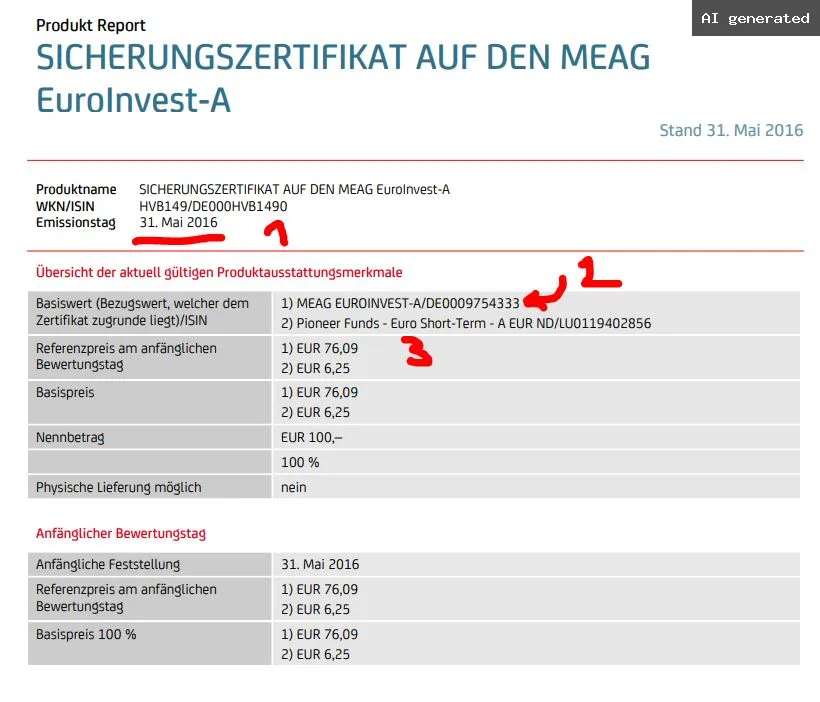
Task: Select the 'HVB149/DE000HVB1490' value
Action: [x=213, y=207]
